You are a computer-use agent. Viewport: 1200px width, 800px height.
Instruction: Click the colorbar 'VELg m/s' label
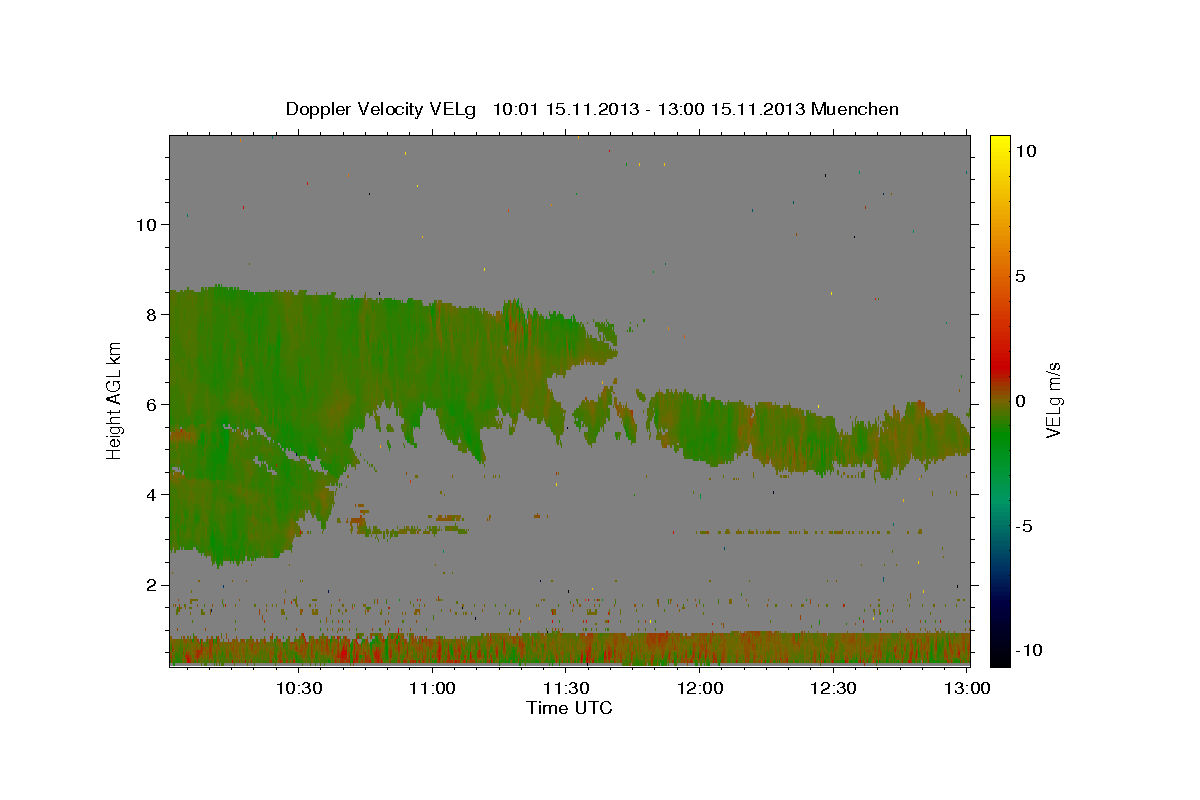(1053, 400)
